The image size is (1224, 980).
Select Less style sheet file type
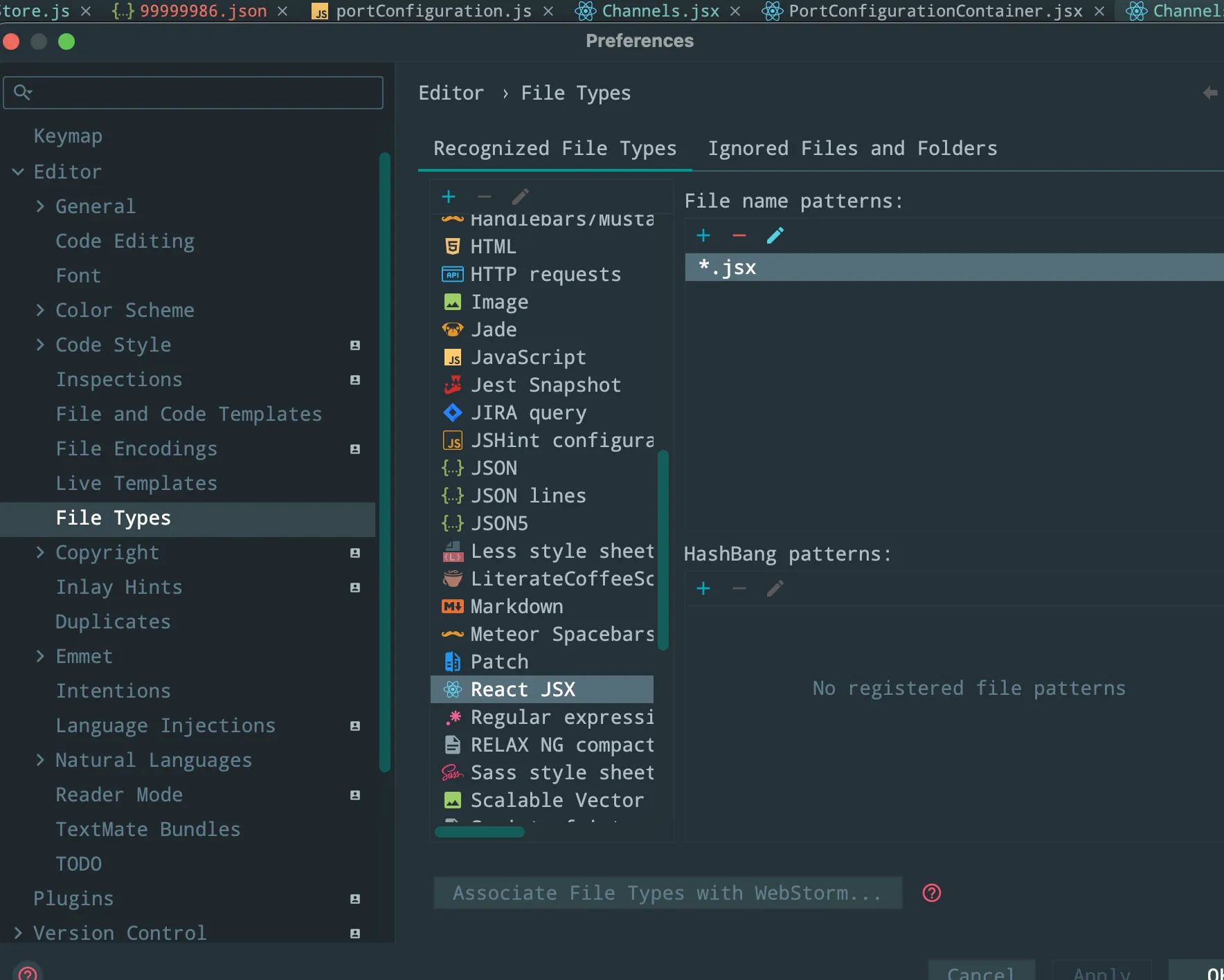click(542, 551)
